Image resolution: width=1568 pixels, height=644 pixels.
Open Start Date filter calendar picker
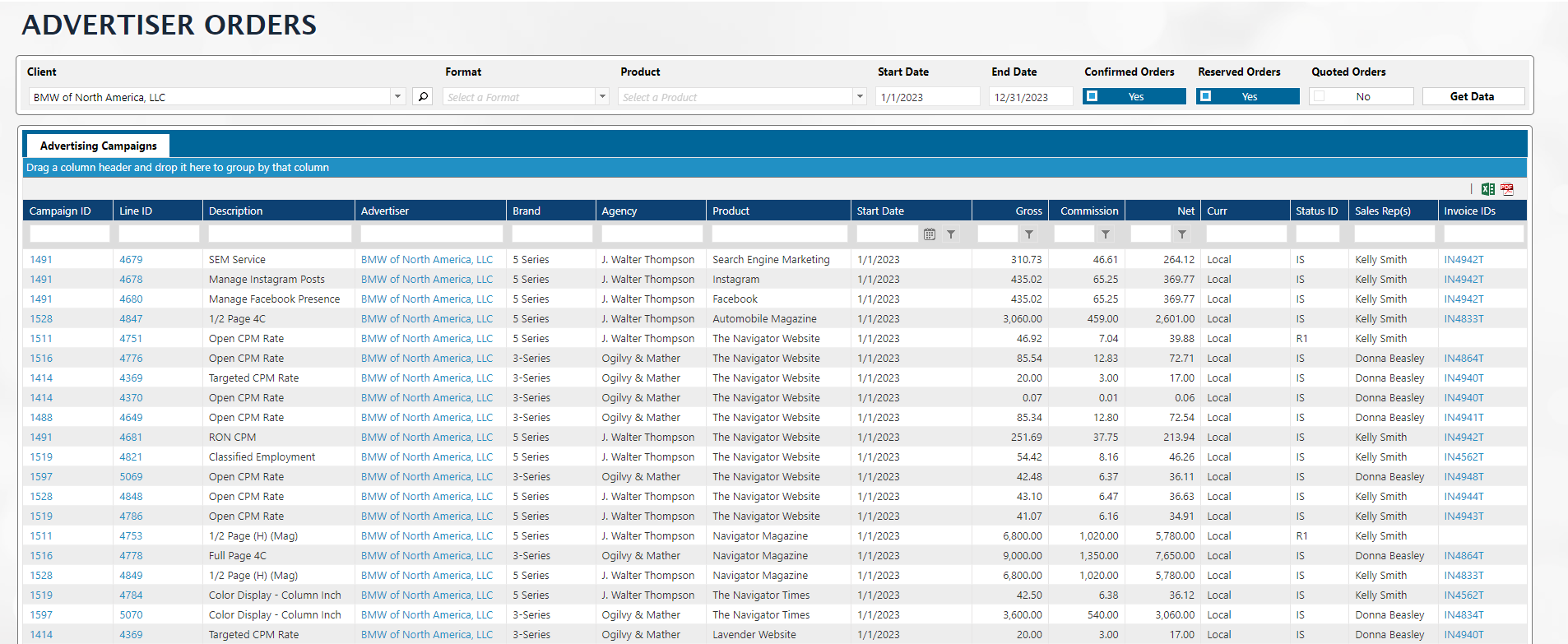pos(930,234)
